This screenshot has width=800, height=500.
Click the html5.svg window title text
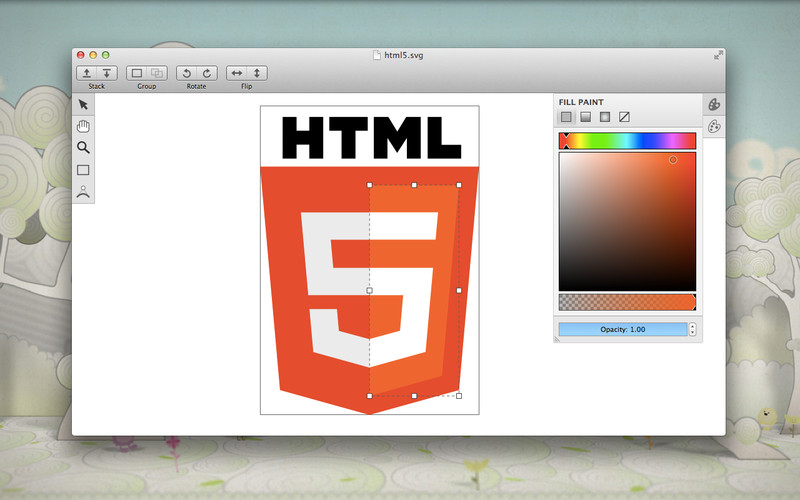pyautogui.click(x=404, y=55)
